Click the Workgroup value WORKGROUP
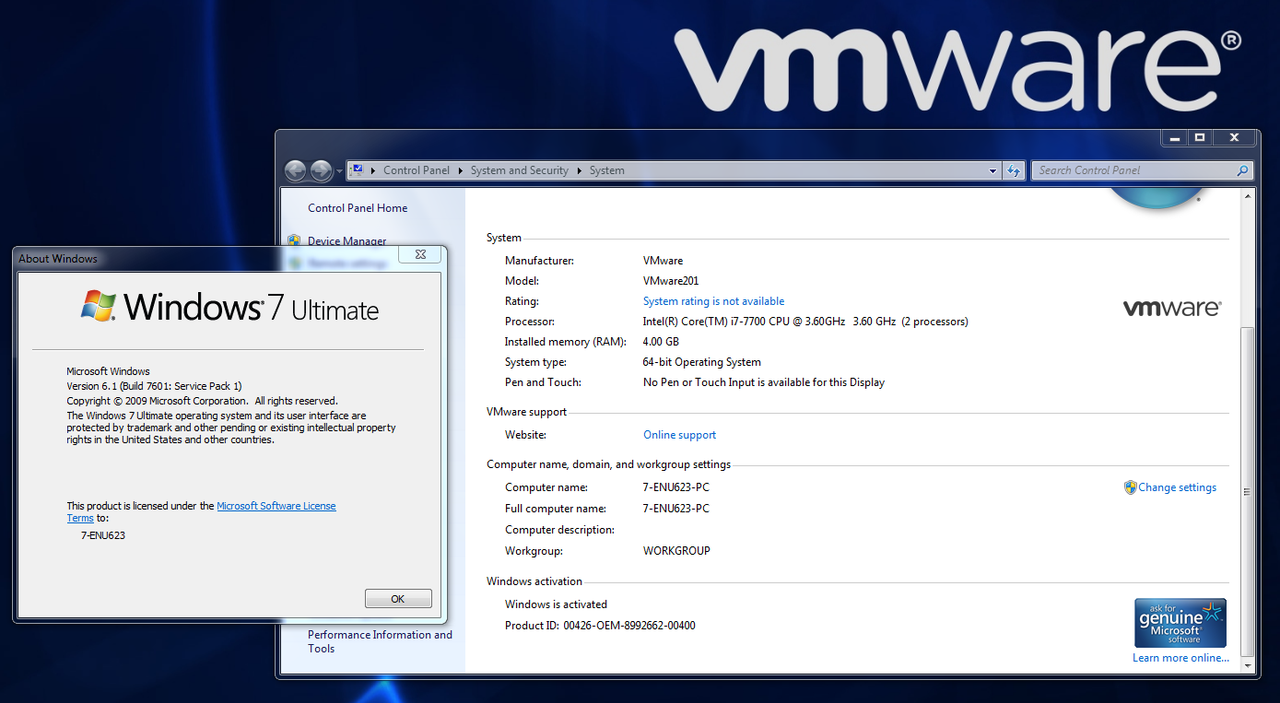Viewport: 1280px width, 703px height. click(x=677, y=551)
